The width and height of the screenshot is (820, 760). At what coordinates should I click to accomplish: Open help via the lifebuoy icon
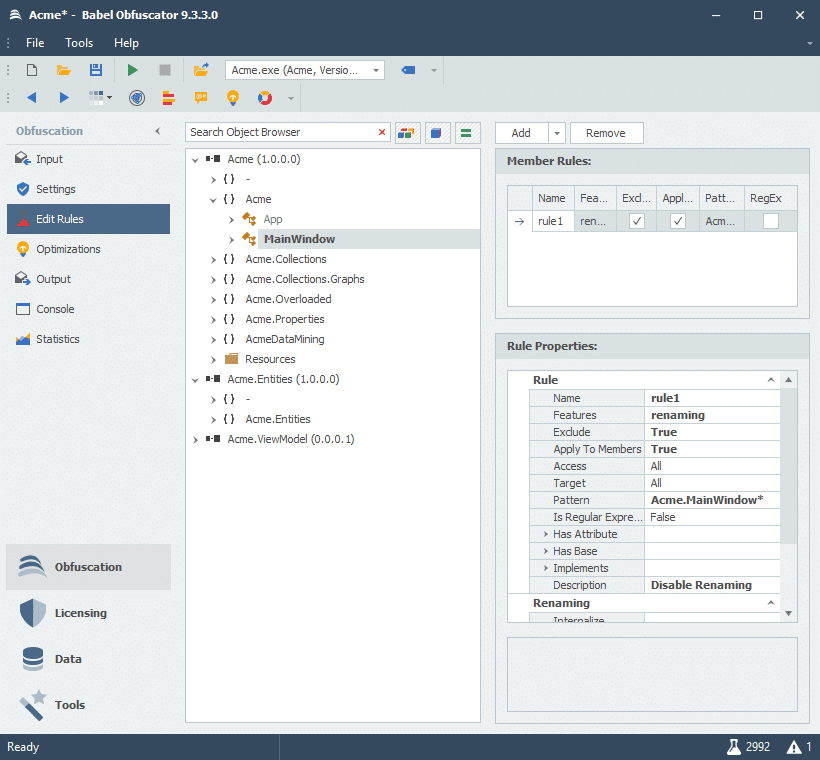[265, 98]
